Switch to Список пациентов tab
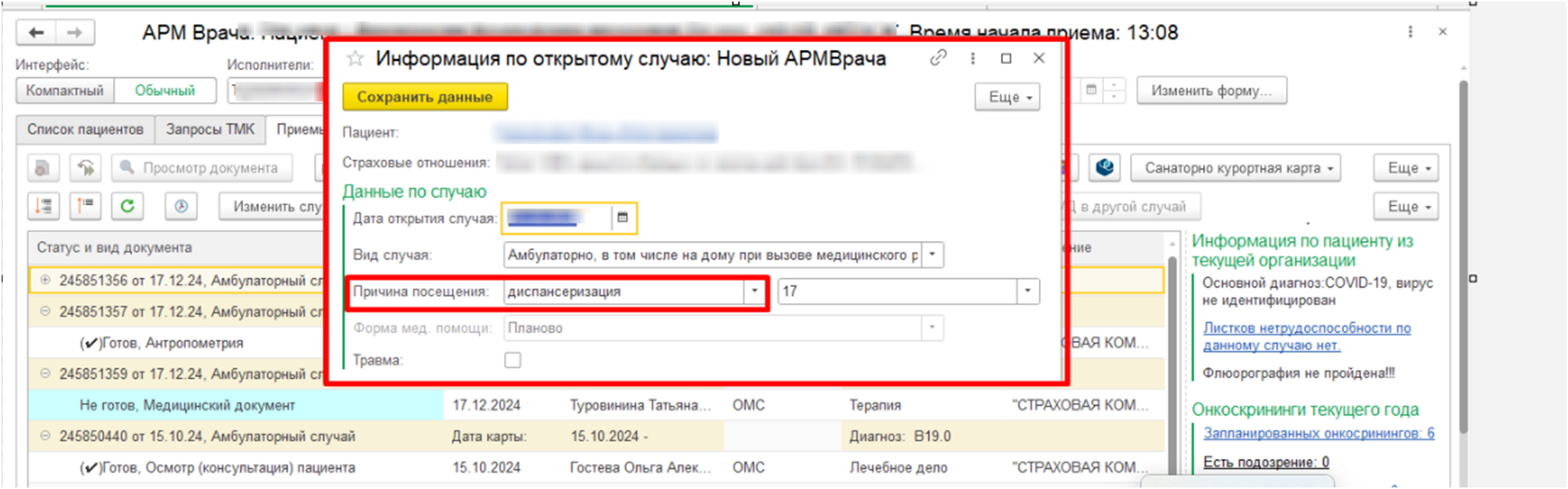 coord(85,129)
